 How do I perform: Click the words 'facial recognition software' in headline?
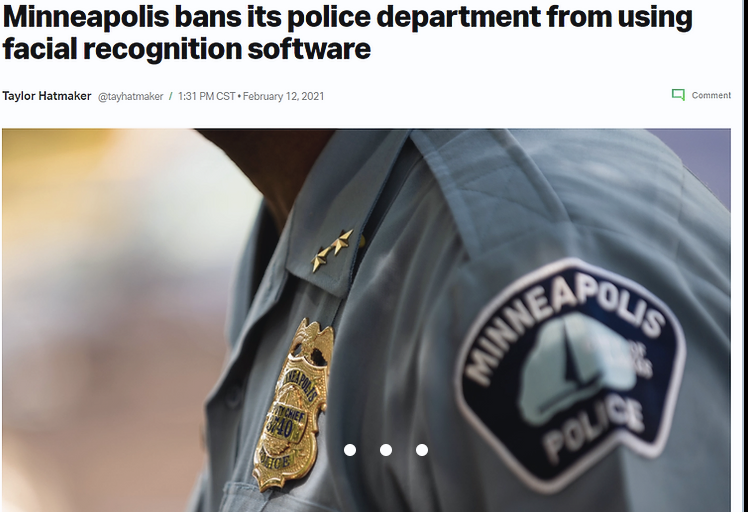pos(187,49)
